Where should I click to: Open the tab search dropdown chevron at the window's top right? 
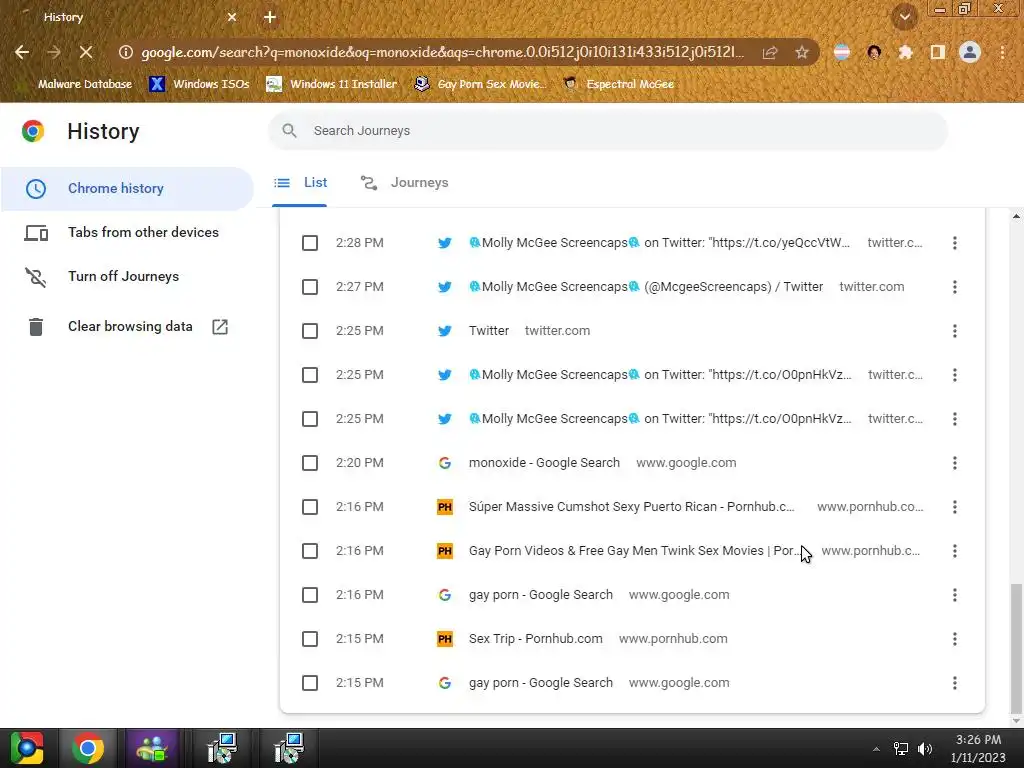click(905, 17)
